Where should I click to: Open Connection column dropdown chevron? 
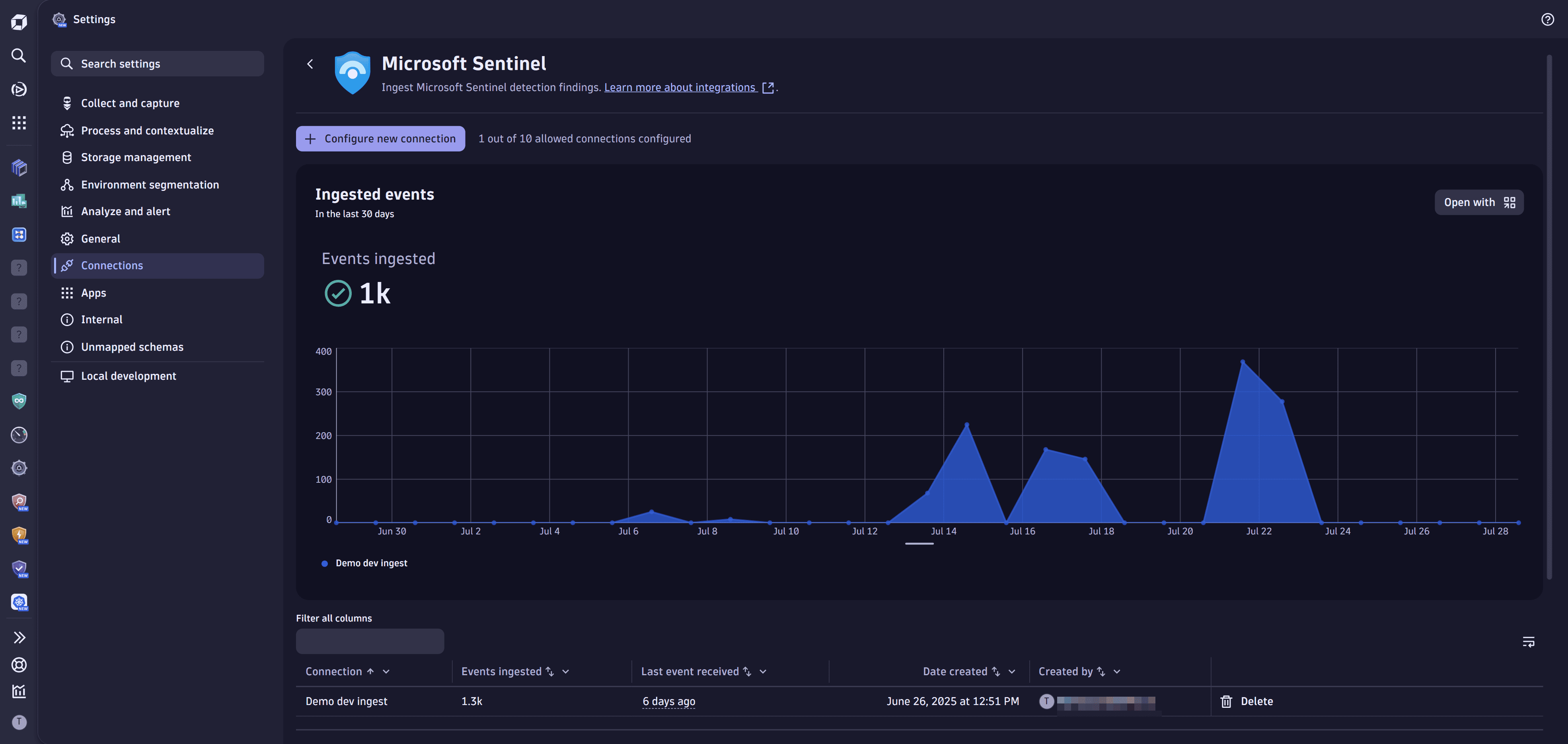386,671
